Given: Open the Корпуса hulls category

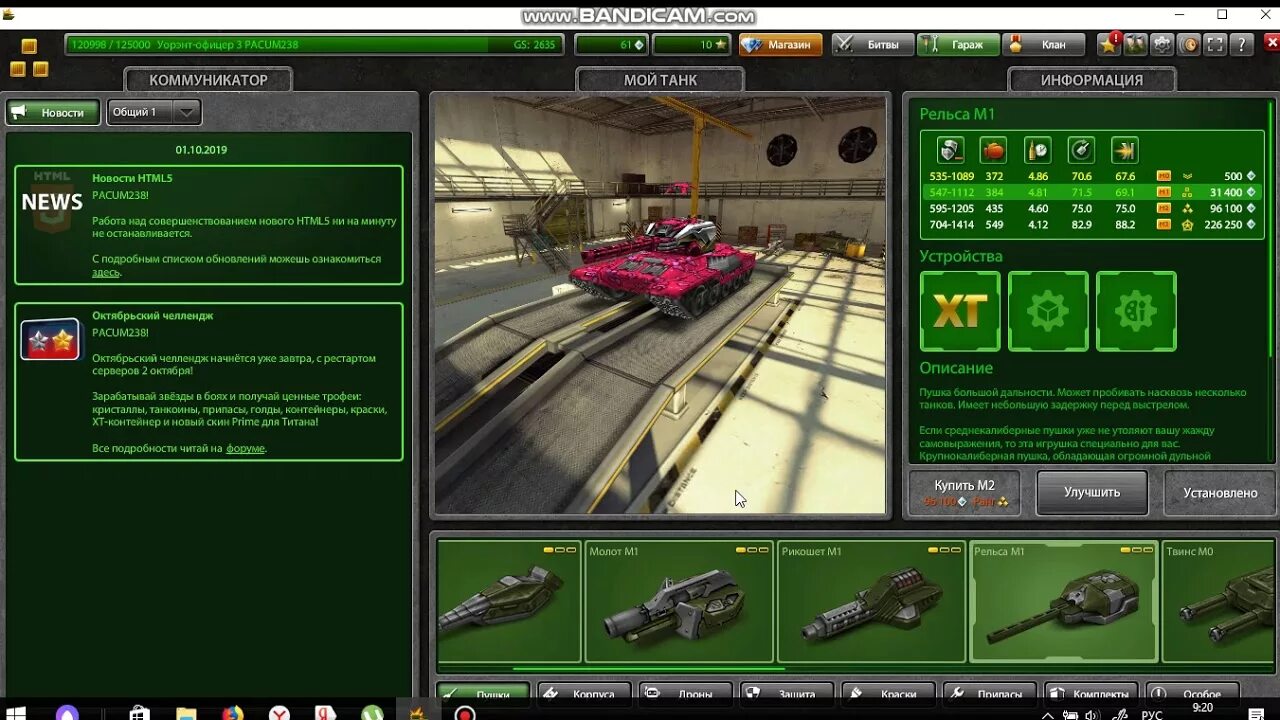Looking at the screenshot, I should (x=585, y=693).
